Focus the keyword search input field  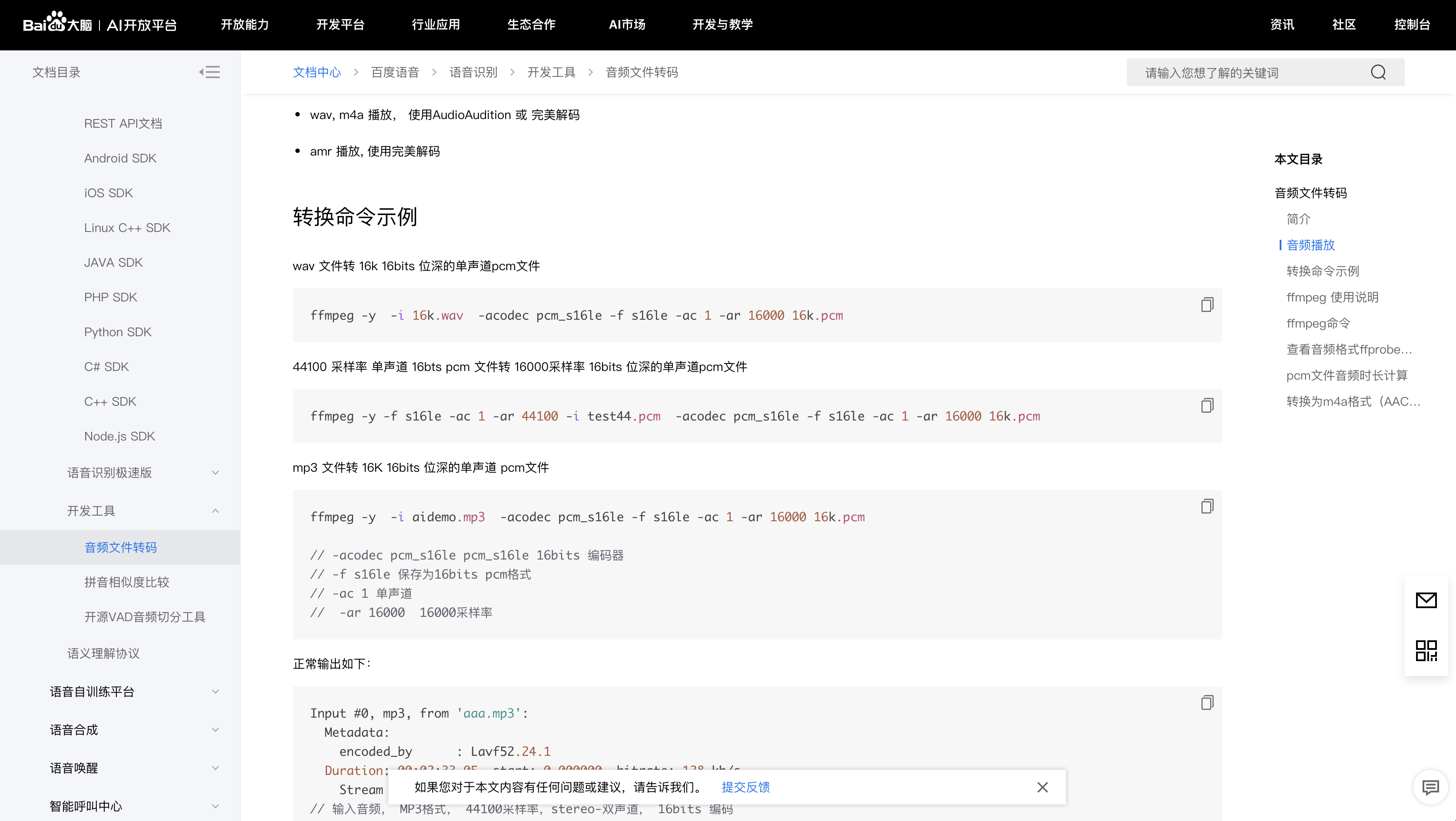1244,73
